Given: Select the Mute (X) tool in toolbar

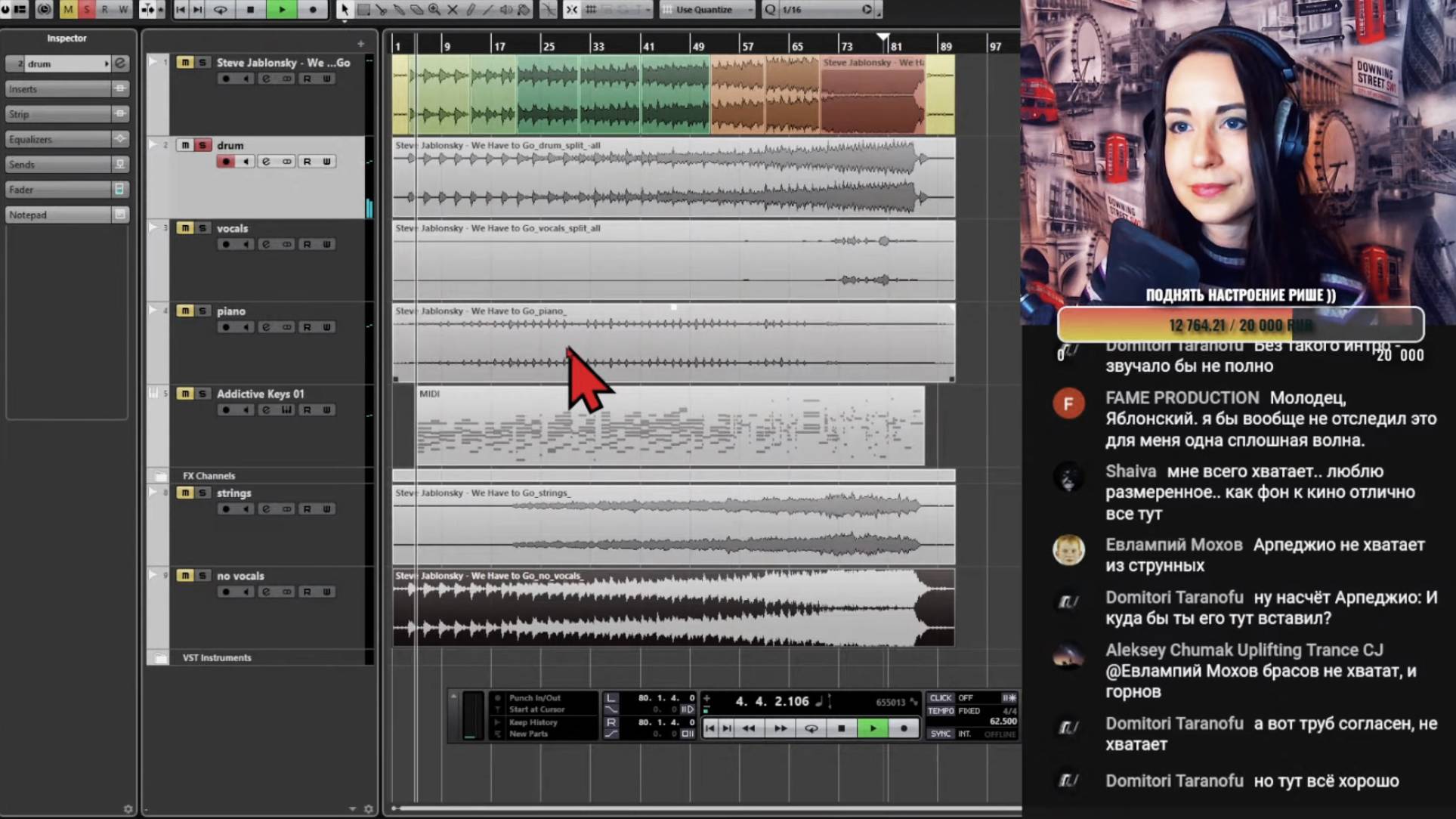Looking at the screenshot, I should (453, 10).
